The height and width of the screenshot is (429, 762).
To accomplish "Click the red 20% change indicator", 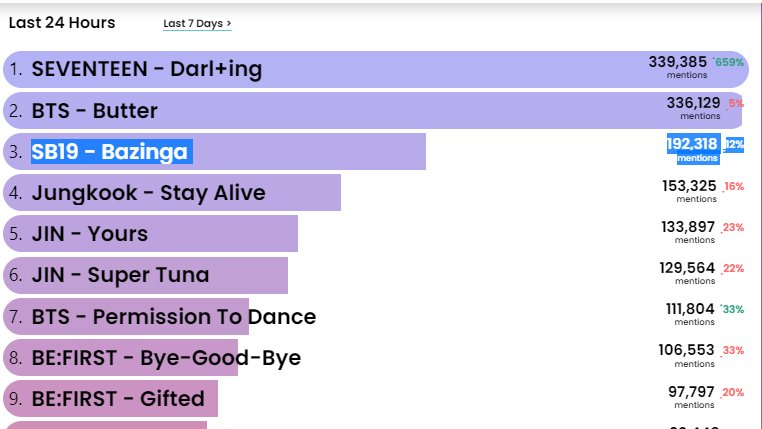I will tap(732, 392).
